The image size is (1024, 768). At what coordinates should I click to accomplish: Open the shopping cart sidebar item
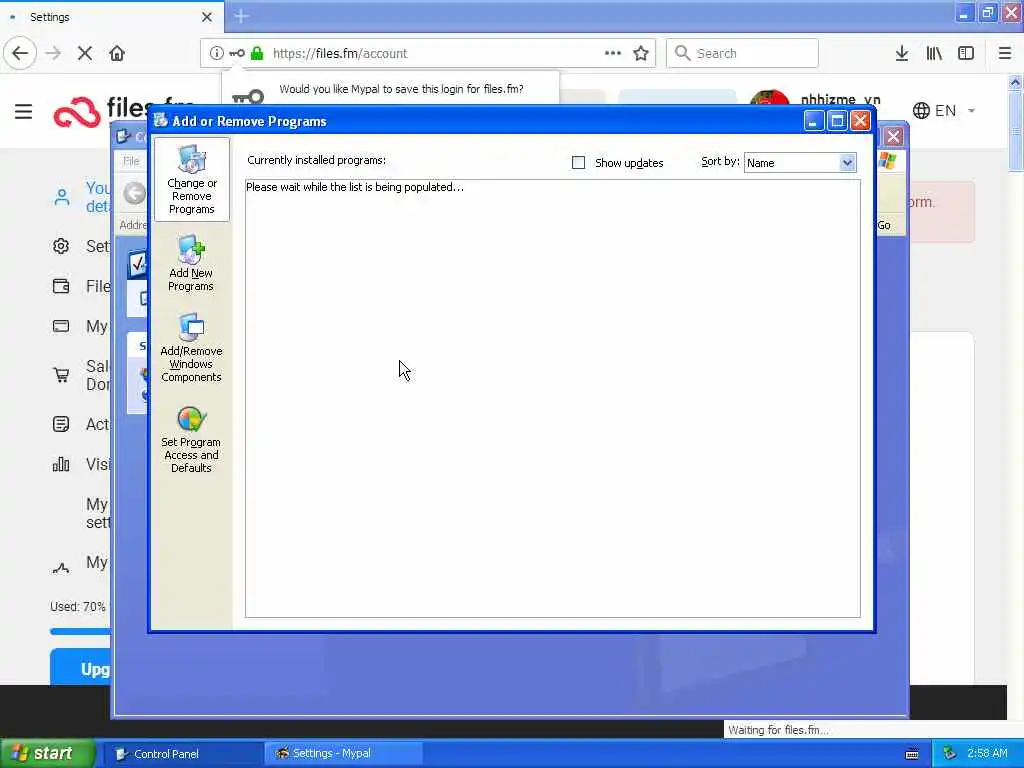[61, 375]
